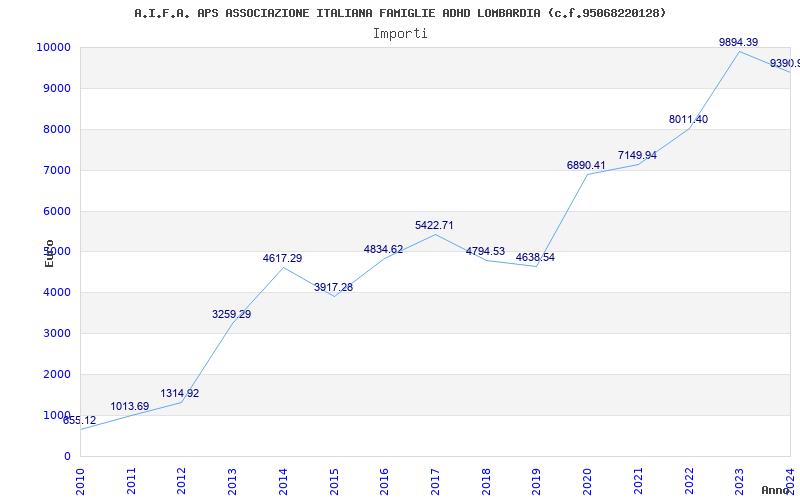Click the x-axis year 2015
The width and height of the screenshot is (800, 500).
pyautogui.click(x=334, y=481)
